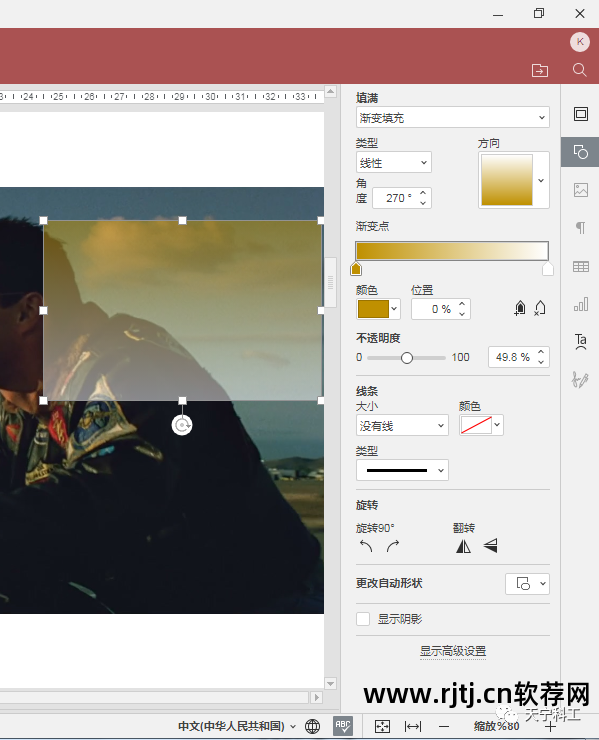This screenshot has height=740, width=599.
Task: Click the 缩放%80 zoom label
Action: click(x=497, y=726)
